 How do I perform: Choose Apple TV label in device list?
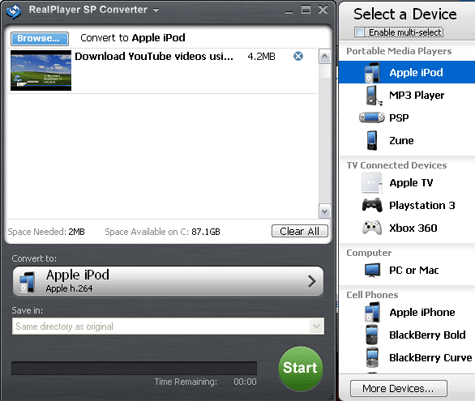411,183
